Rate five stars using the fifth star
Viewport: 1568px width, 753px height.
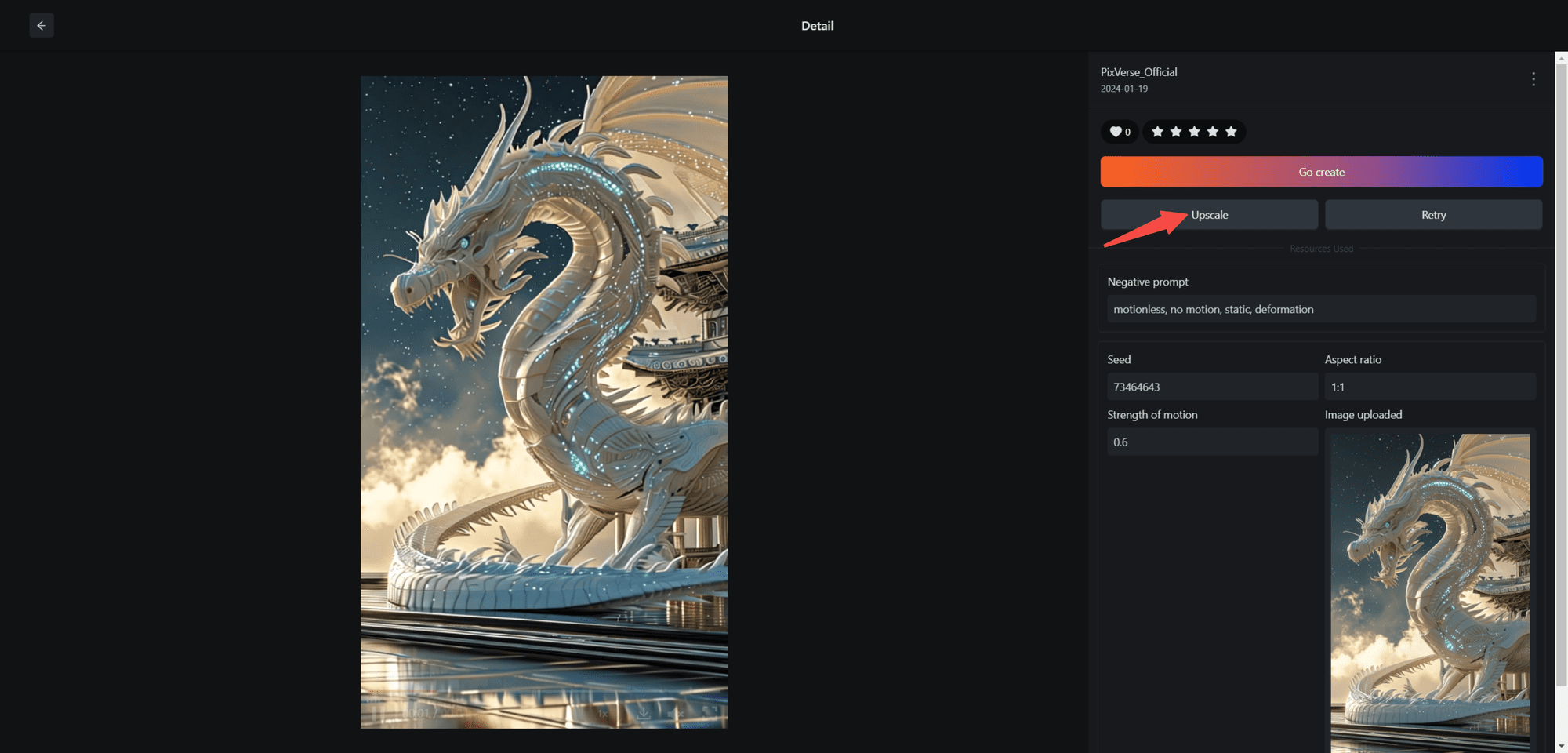[1231, 132]
